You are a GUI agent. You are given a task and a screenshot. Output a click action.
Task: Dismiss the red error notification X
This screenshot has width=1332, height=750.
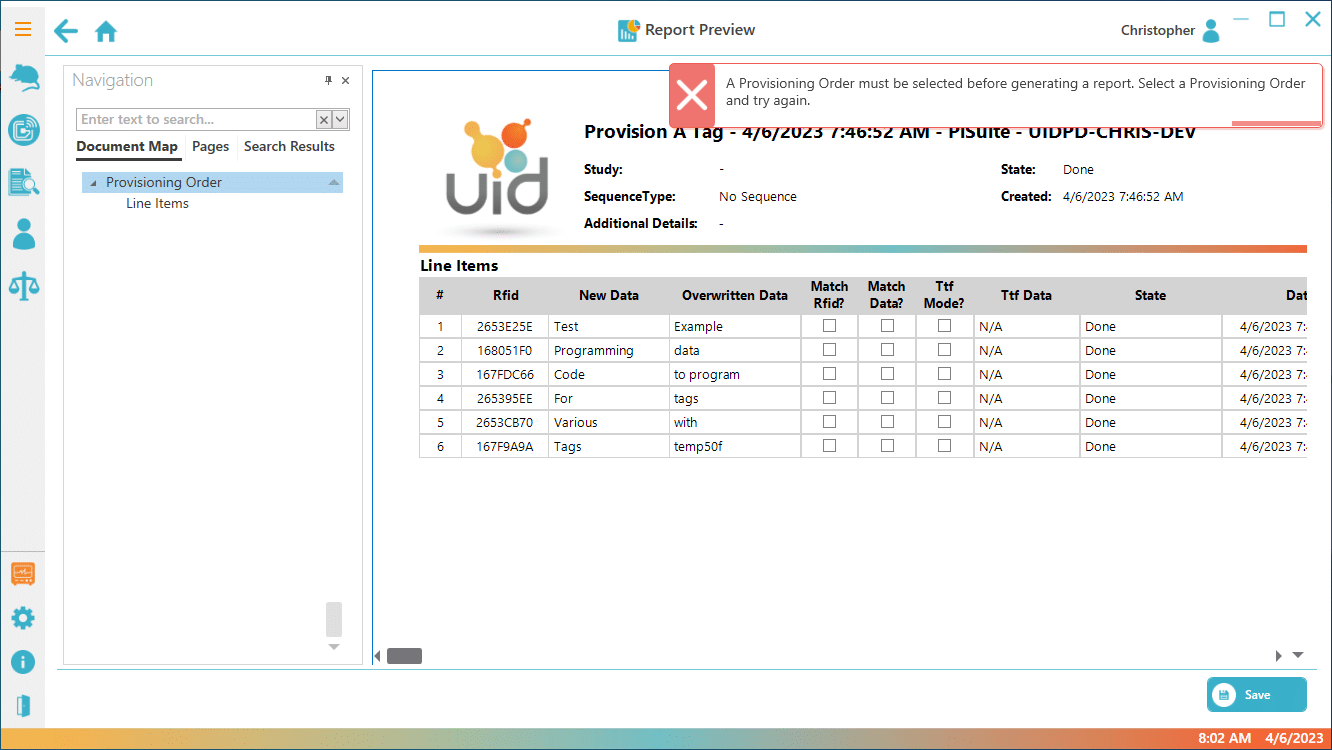[692, 95]
